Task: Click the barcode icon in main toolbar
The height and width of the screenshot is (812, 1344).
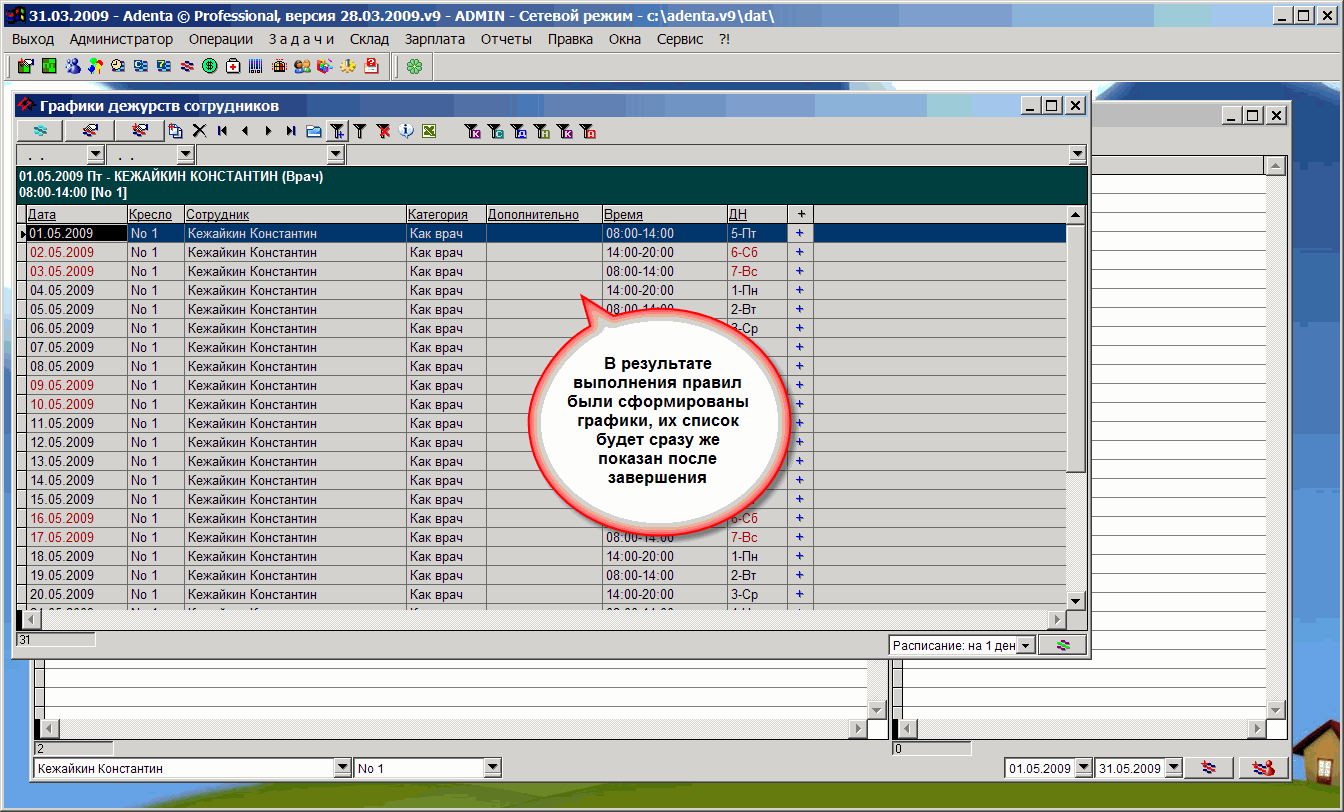Action: [256, 67]
